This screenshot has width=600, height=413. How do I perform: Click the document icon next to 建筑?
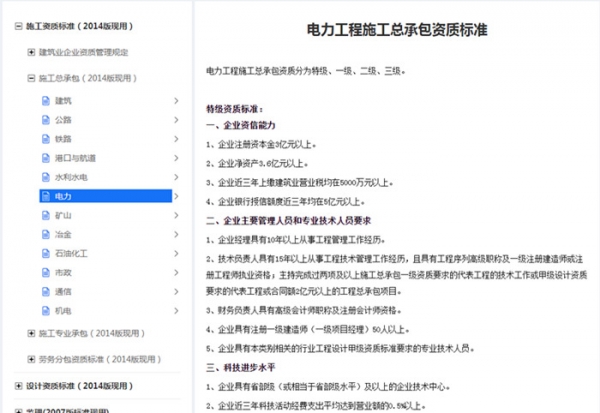[45, 100]
